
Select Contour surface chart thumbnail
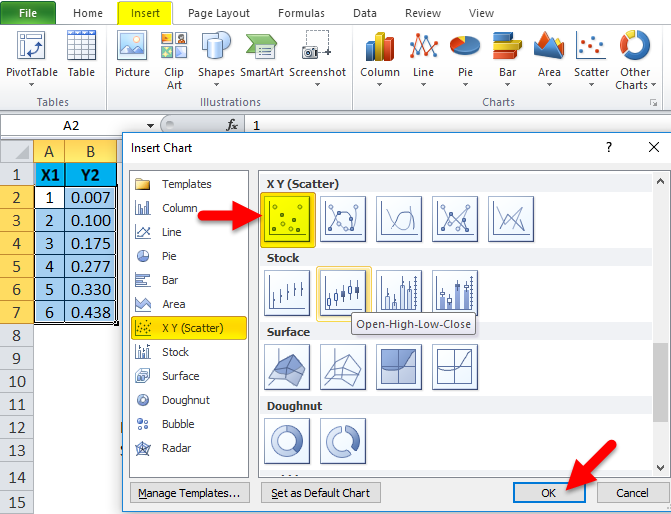399,367
